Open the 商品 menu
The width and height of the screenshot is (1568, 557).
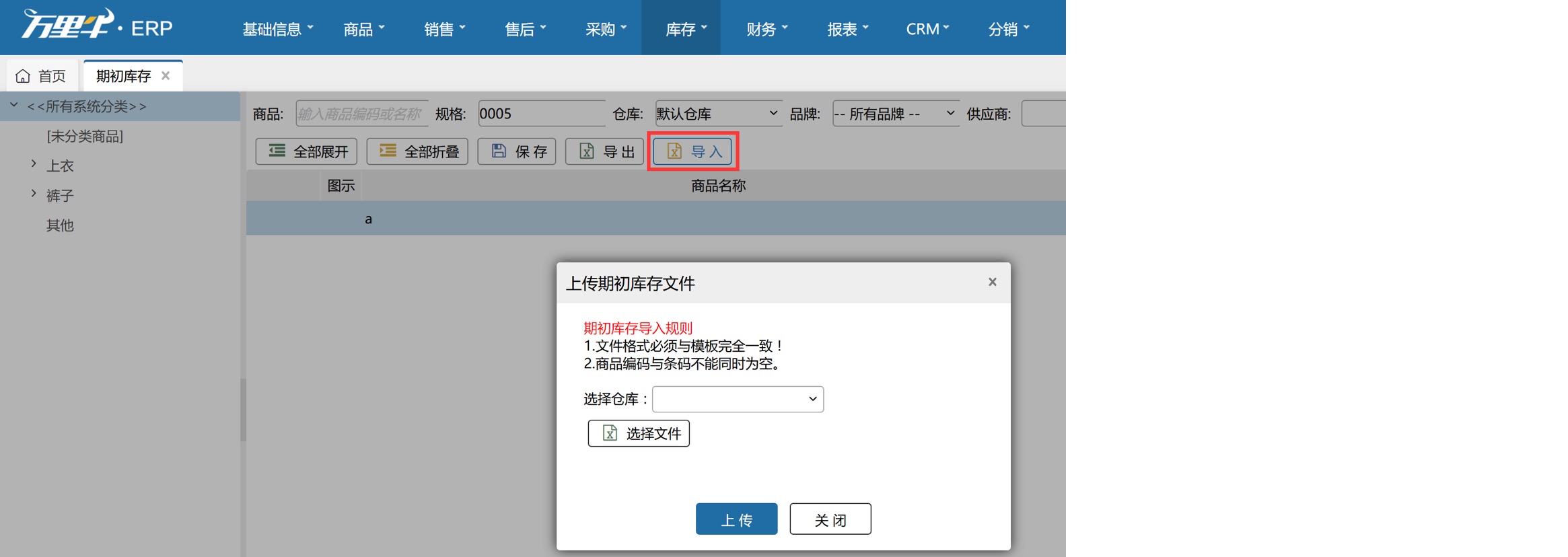click(x=364, y=28)
